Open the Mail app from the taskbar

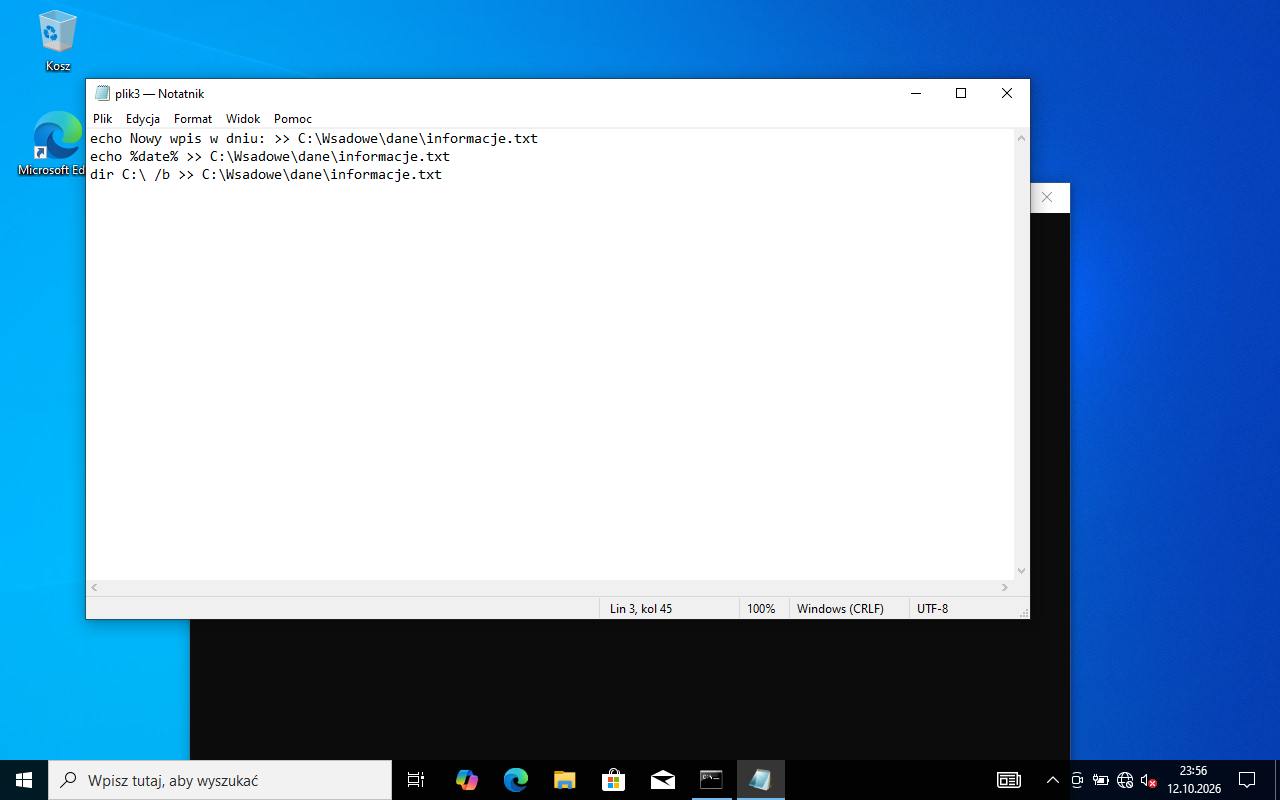pyautogui.click(x=662, y=780)
